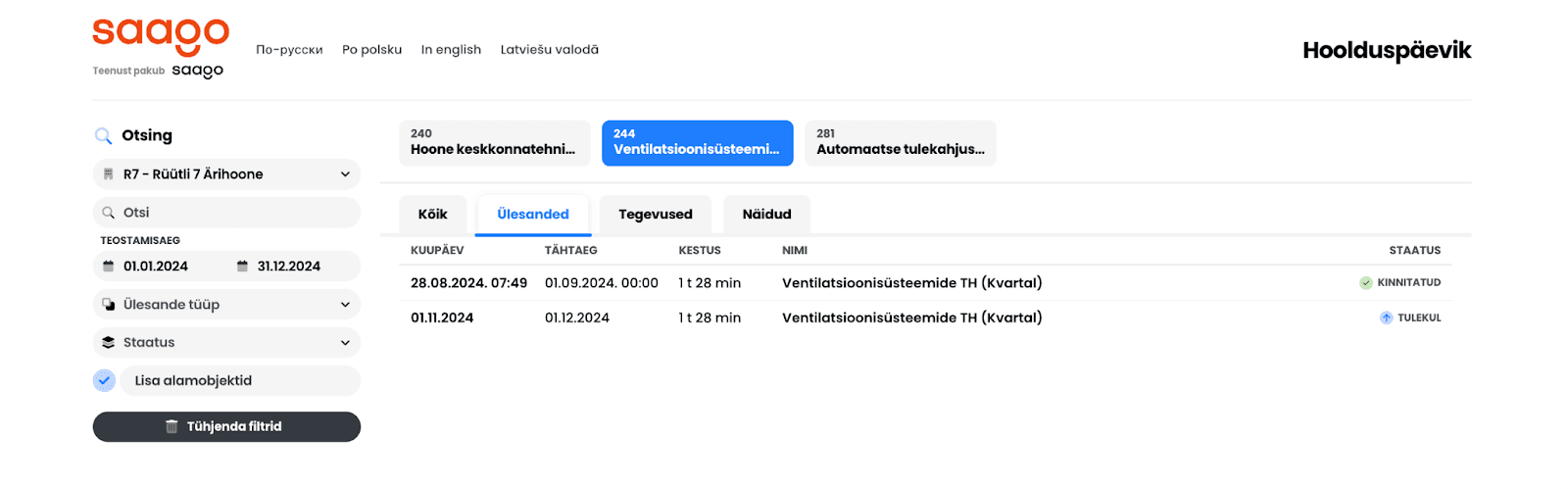Select the 244 Ventilatsioonisüsteemi... tab
This screenshot has height=489, width=1568.
click(698, 143)
